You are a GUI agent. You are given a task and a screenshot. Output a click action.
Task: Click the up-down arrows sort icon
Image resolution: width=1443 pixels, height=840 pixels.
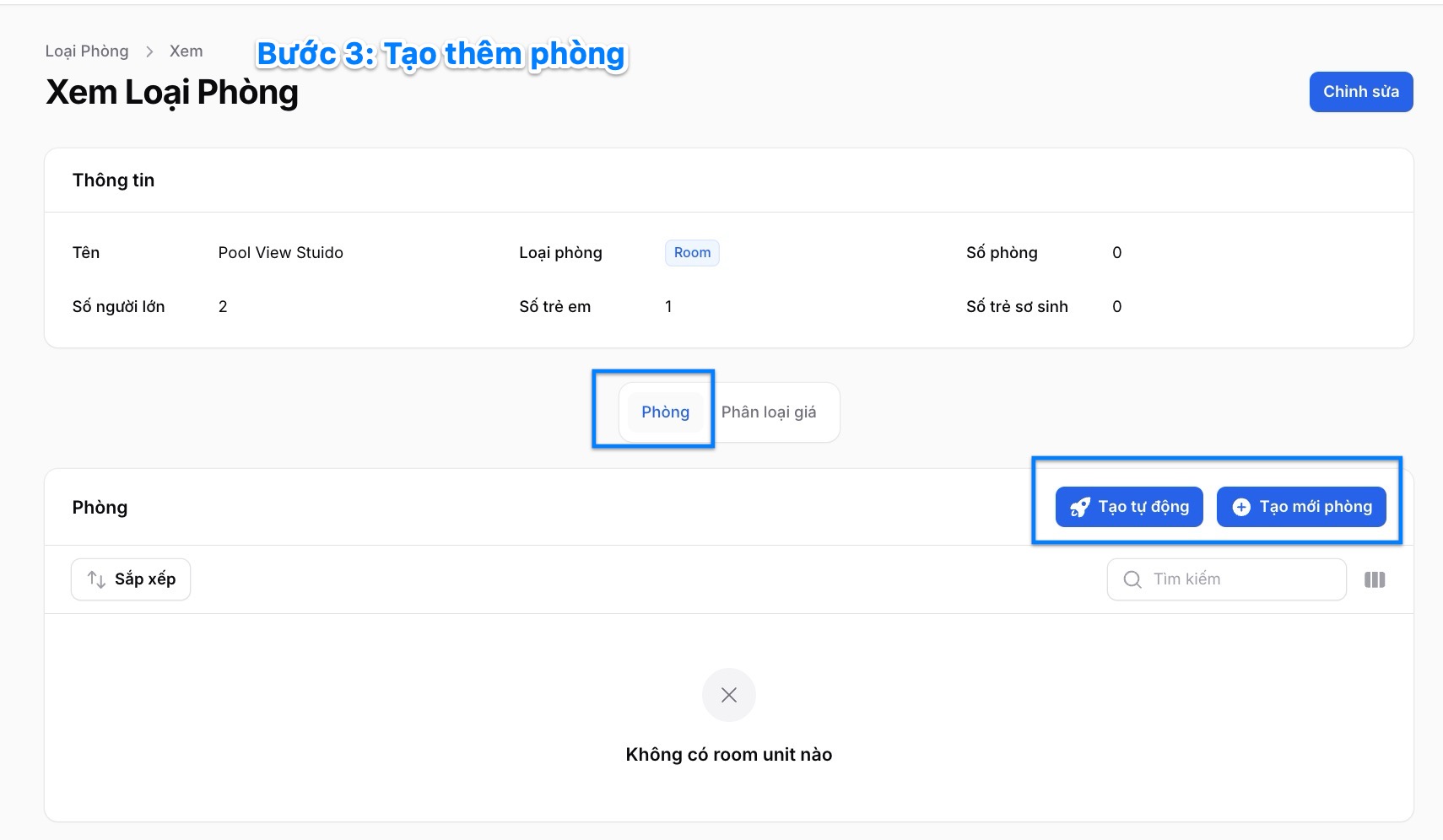[96, 579]
